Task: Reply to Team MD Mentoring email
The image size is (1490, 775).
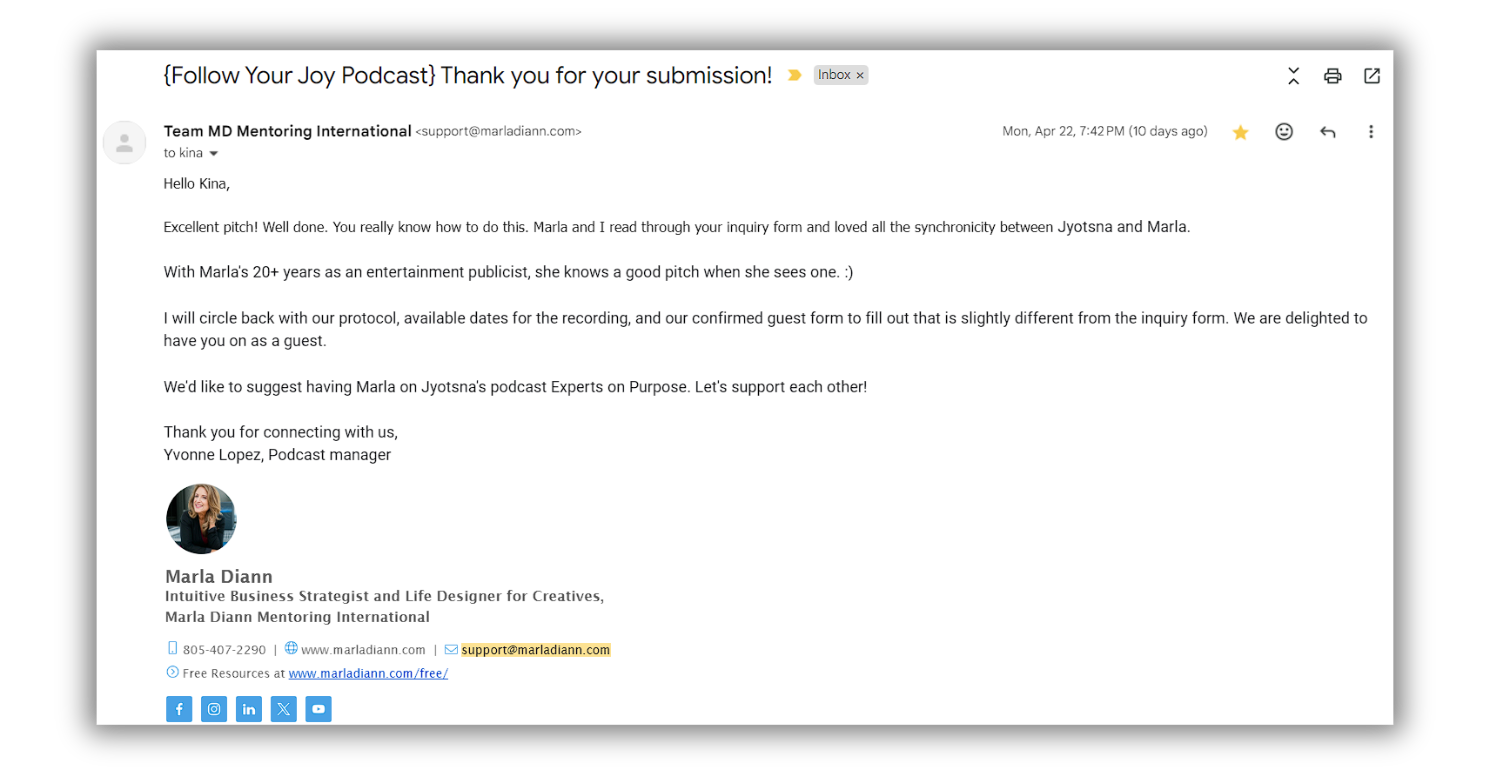Action: coord(1327,132)
